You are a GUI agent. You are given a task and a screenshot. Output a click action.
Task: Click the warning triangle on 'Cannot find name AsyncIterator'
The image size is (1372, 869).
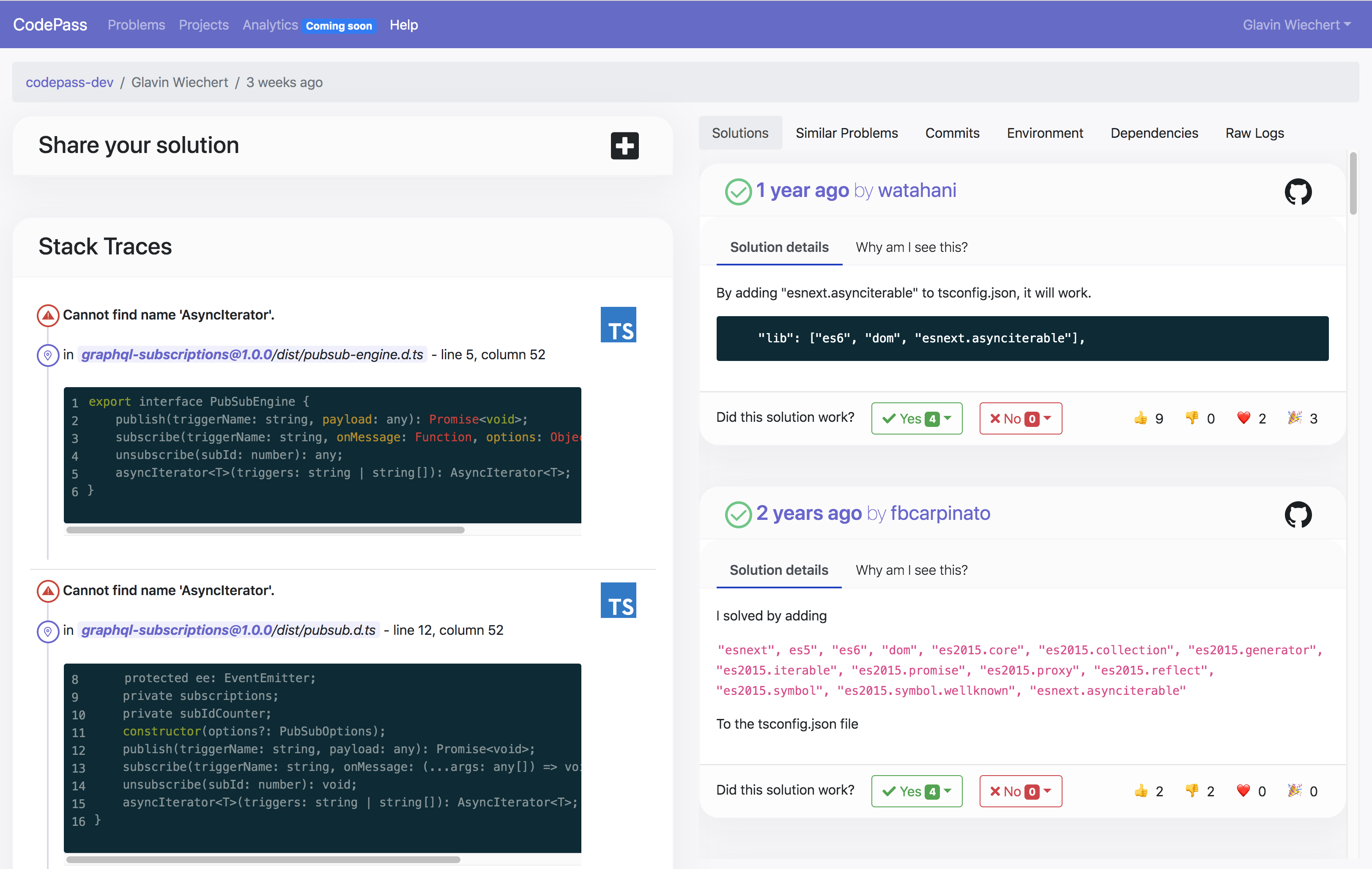coord(48,315)
